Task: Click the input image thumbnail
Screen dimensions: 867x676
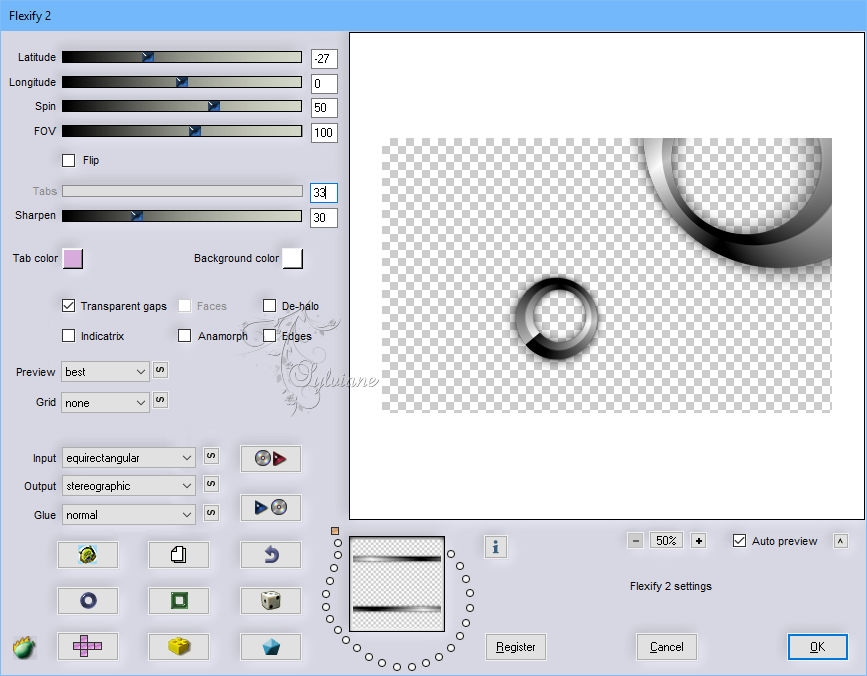Action: 397,584
